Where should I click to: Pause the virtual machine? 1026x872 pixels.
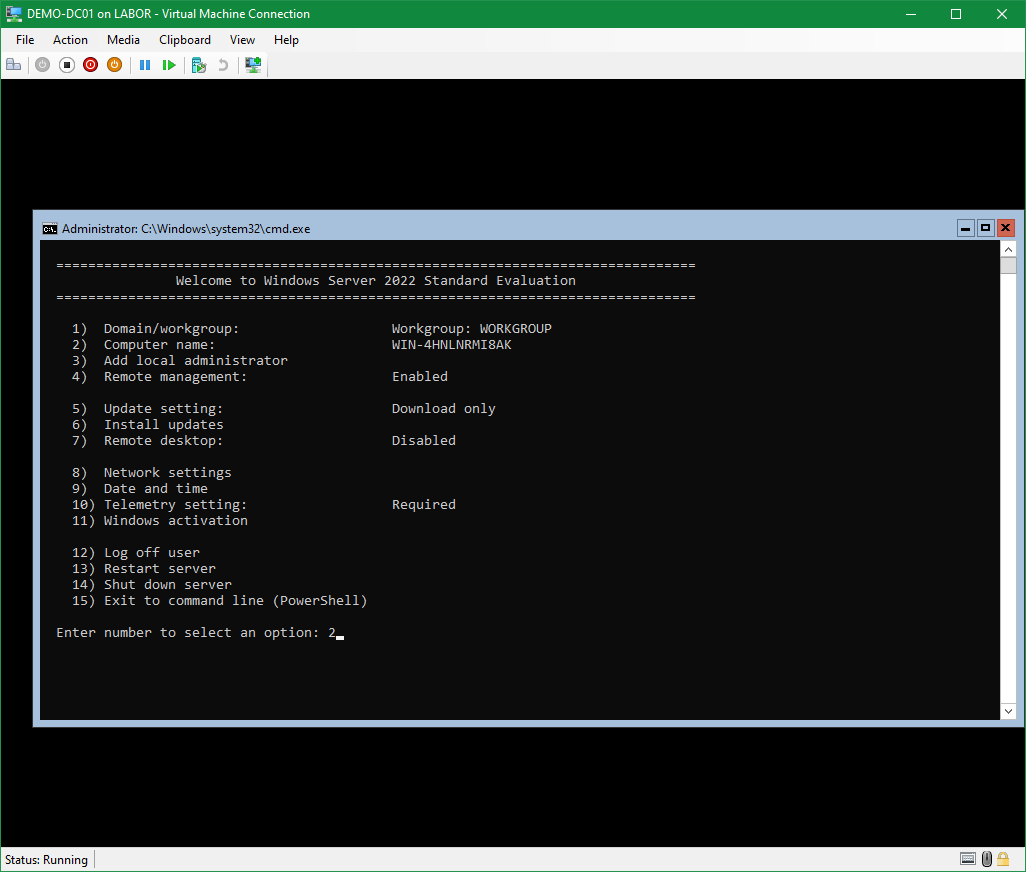(x=145, y=65)
